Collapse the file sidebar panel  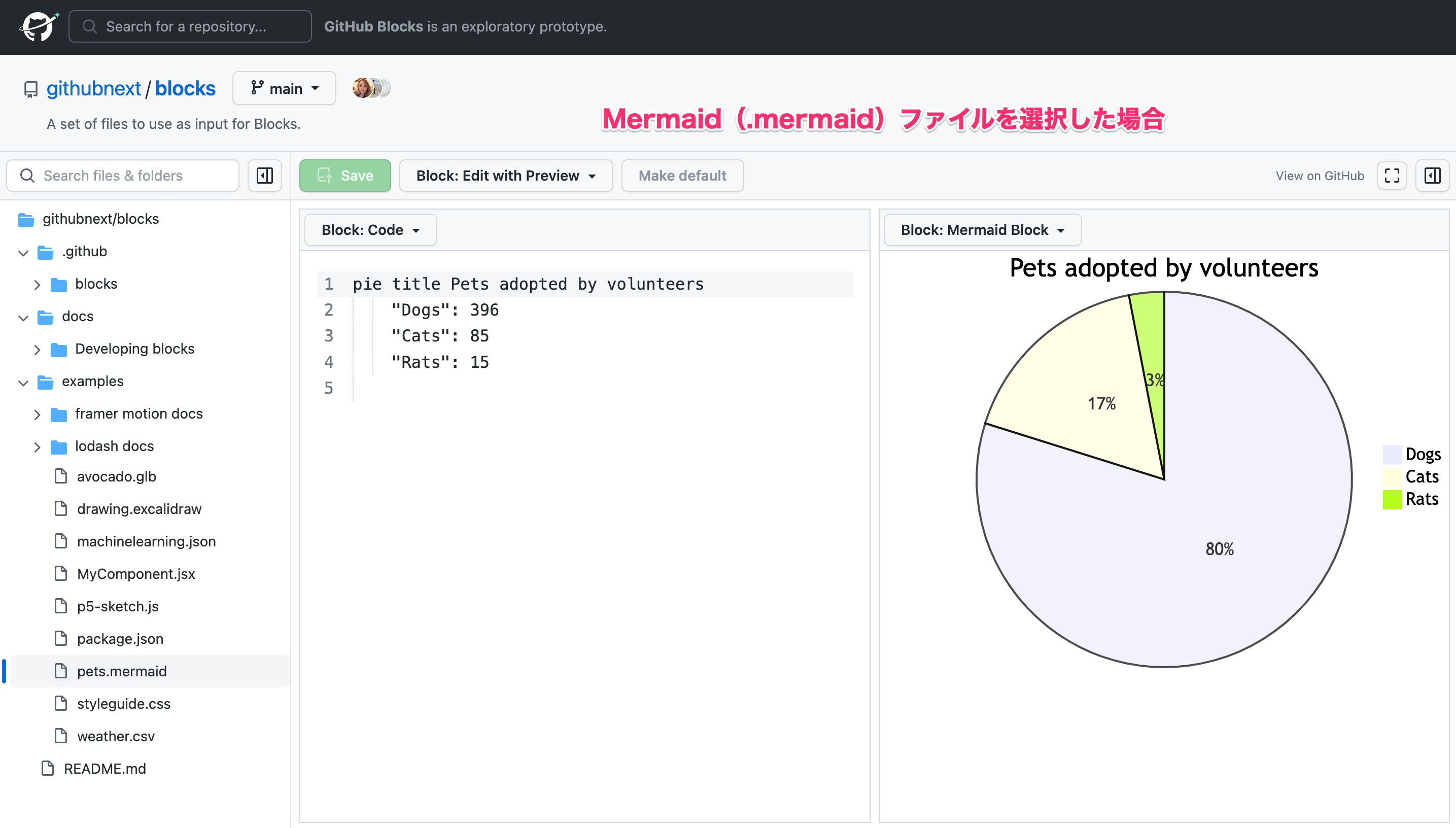[264, 175]
